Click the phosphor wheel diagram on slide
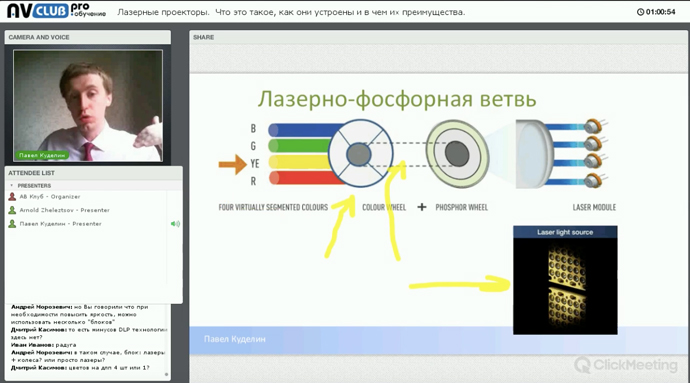This screenshot has height=383, width=690. [x=457, y=154]
